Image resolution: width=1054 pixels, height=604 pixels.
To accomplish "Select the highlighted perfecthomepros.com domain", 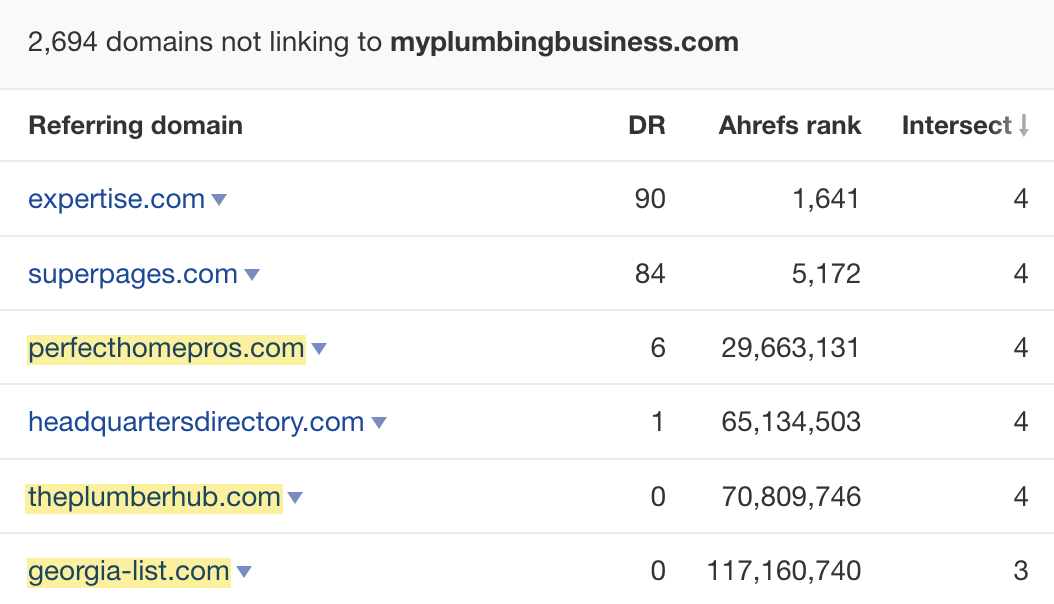I will click(x=166, y=348).
